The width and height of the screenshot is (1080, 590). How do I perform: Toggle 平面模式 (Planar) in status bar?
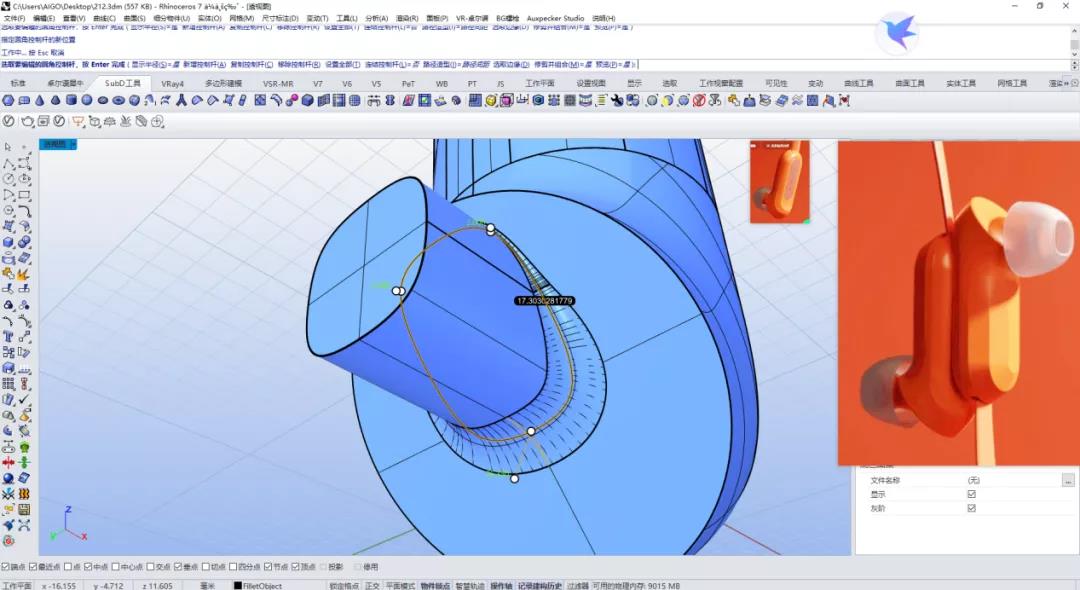400,586
